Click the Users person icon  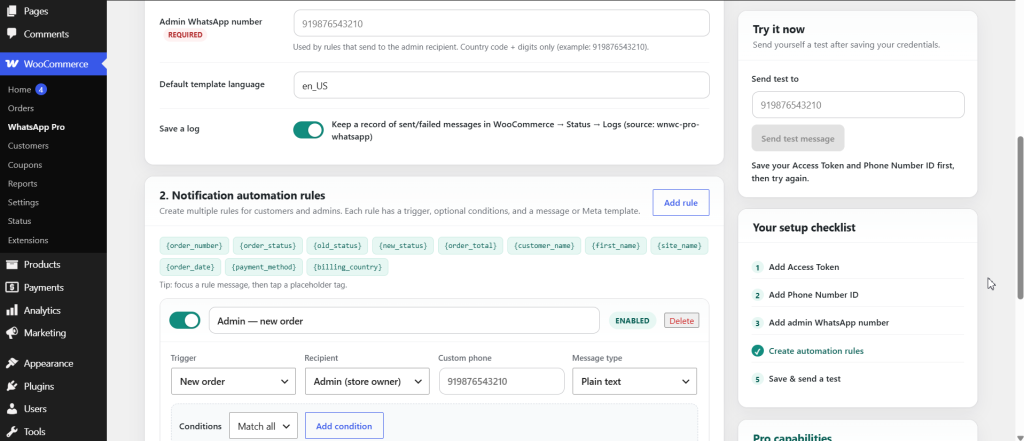coord(12,409)
